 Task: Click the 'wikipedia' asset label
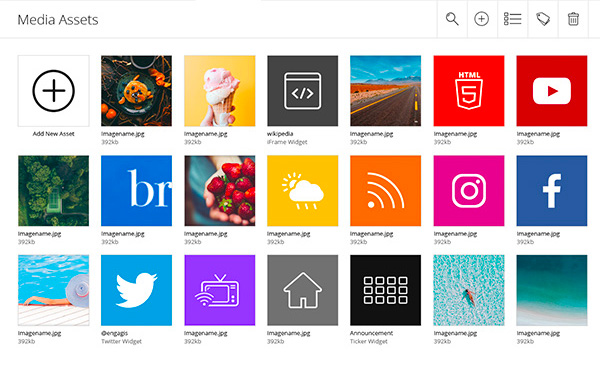click(x=280, y=134)
